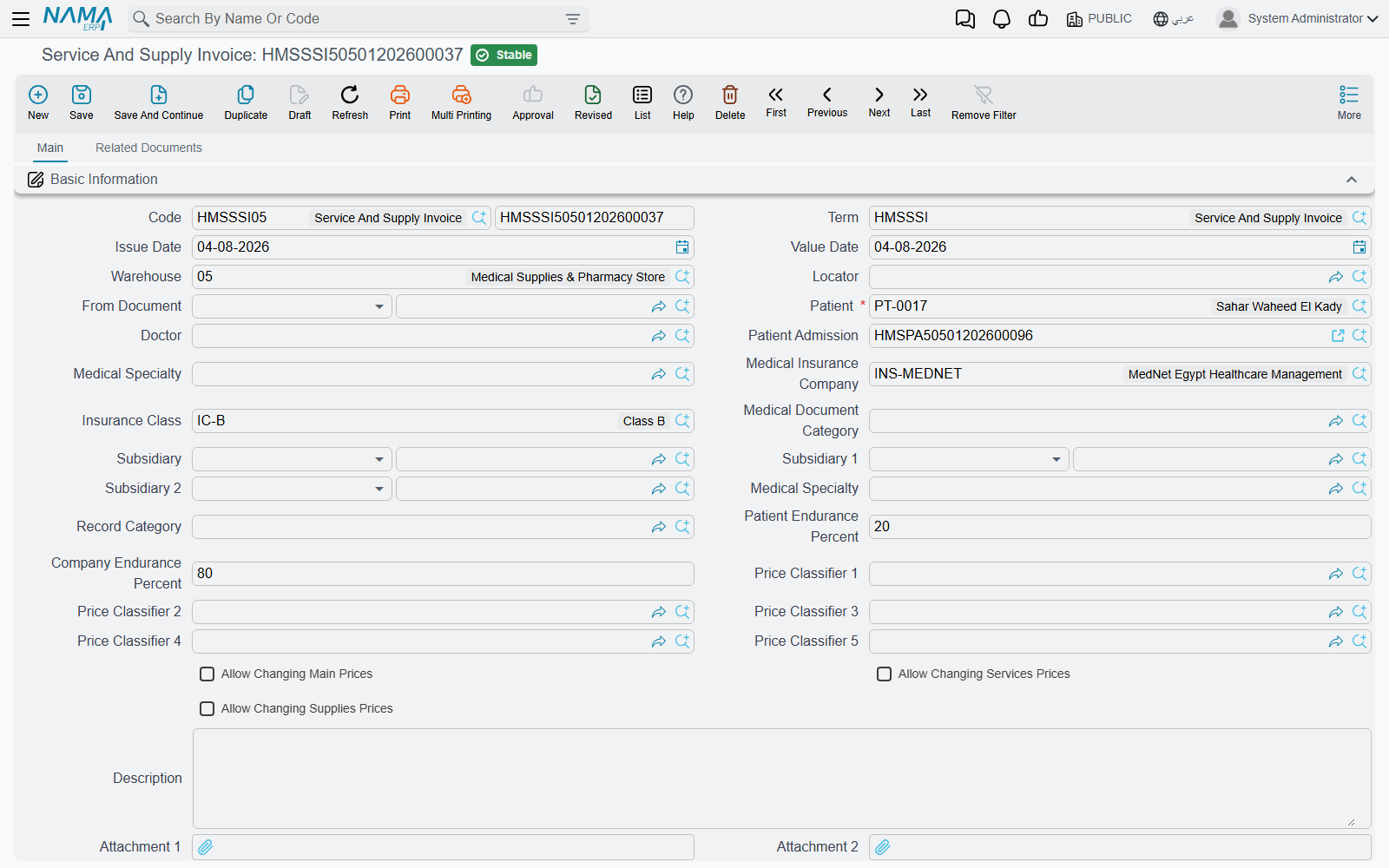Viewport: 1389px width, 868px height.
Task: Open the hamburger main menu
Action: pyautogui.click(x=21, y=19)
